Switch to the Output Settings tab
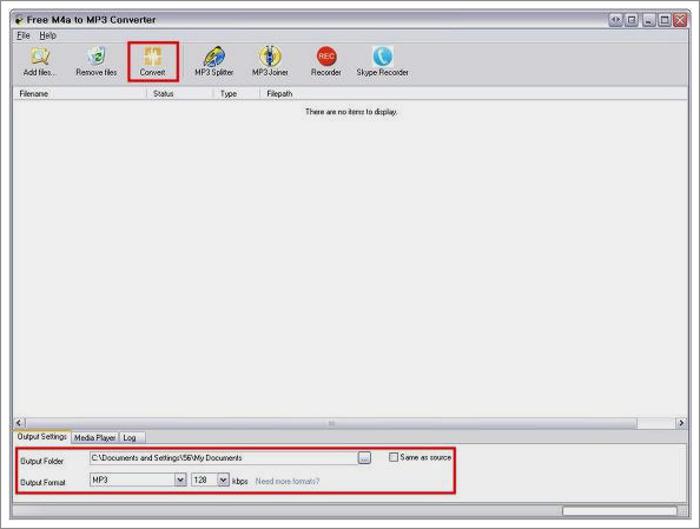 42,437
